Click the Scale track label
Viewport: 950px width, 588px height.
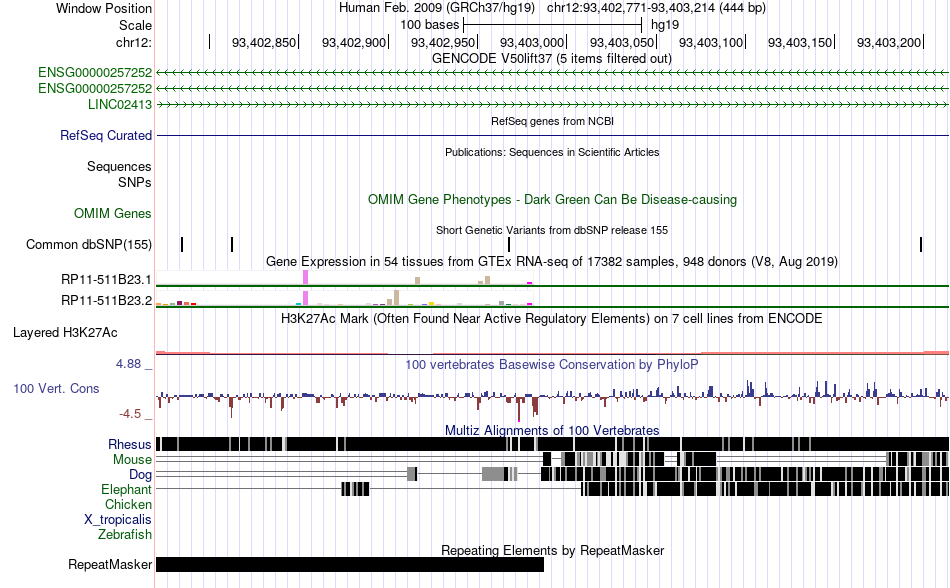135,25
